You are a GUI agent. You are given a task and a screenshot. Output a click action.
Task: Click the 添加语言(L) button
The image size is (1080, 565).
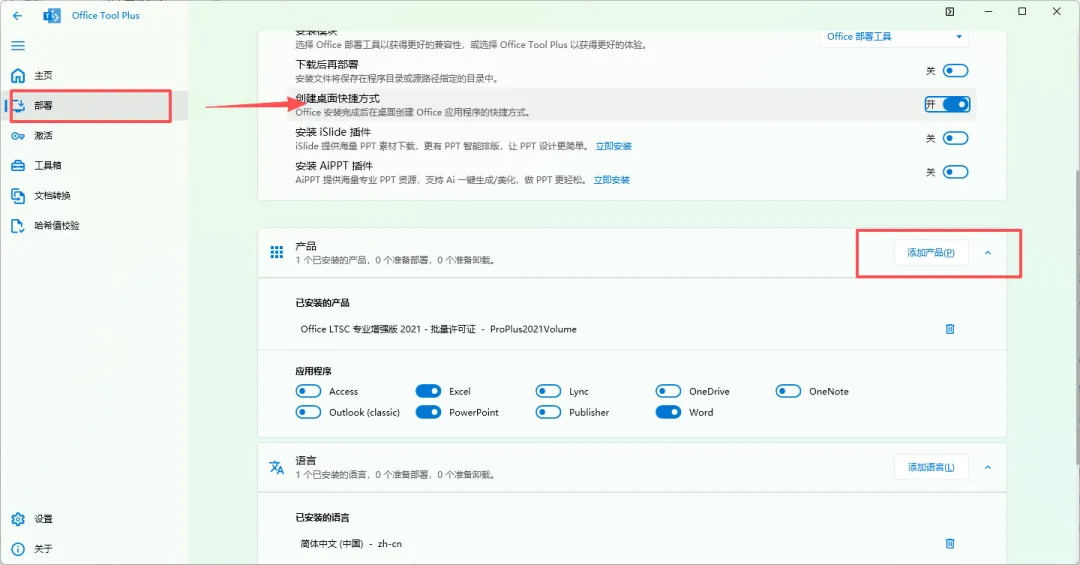[x=931, y=467]
